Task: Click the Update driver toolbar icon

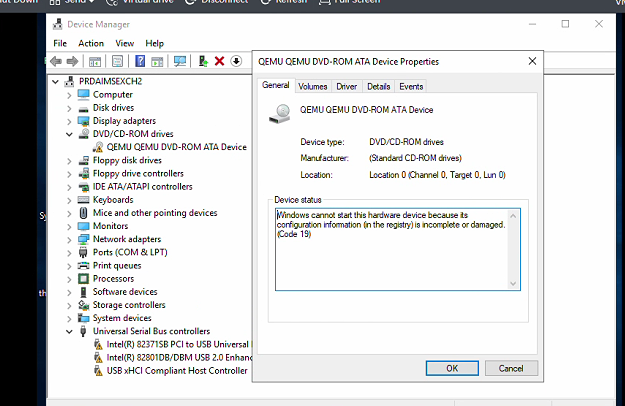Action: (203, 61)
